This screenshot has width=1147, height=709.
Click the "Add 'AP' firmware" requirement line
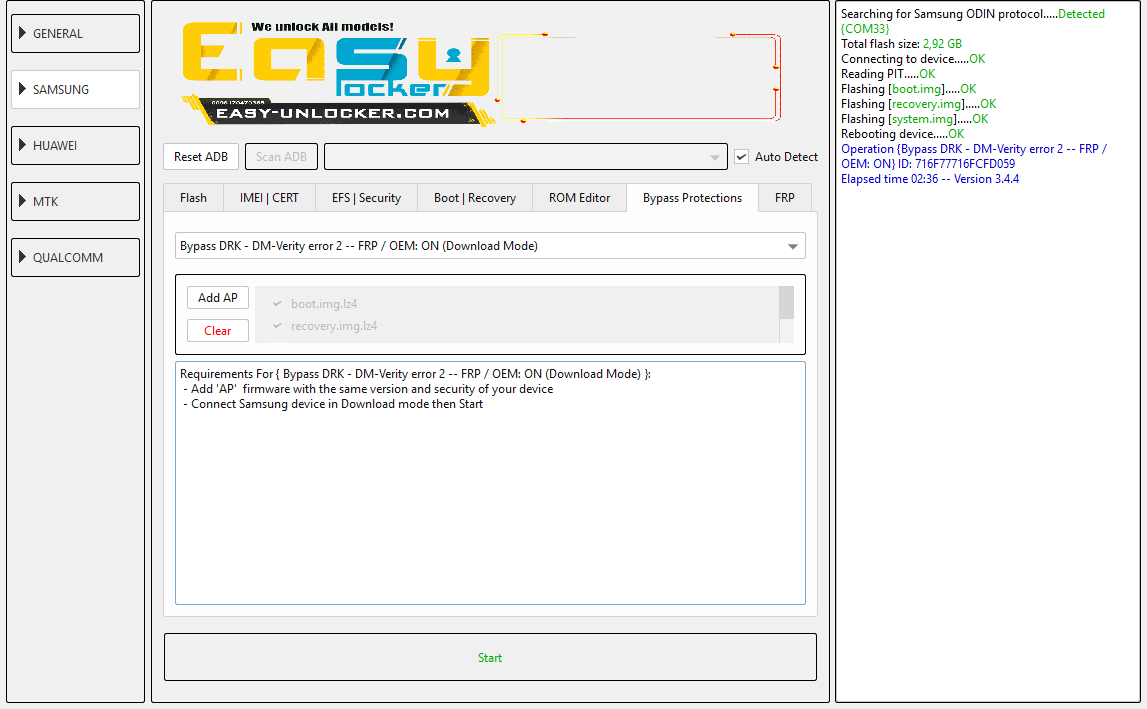coord(369,389)
